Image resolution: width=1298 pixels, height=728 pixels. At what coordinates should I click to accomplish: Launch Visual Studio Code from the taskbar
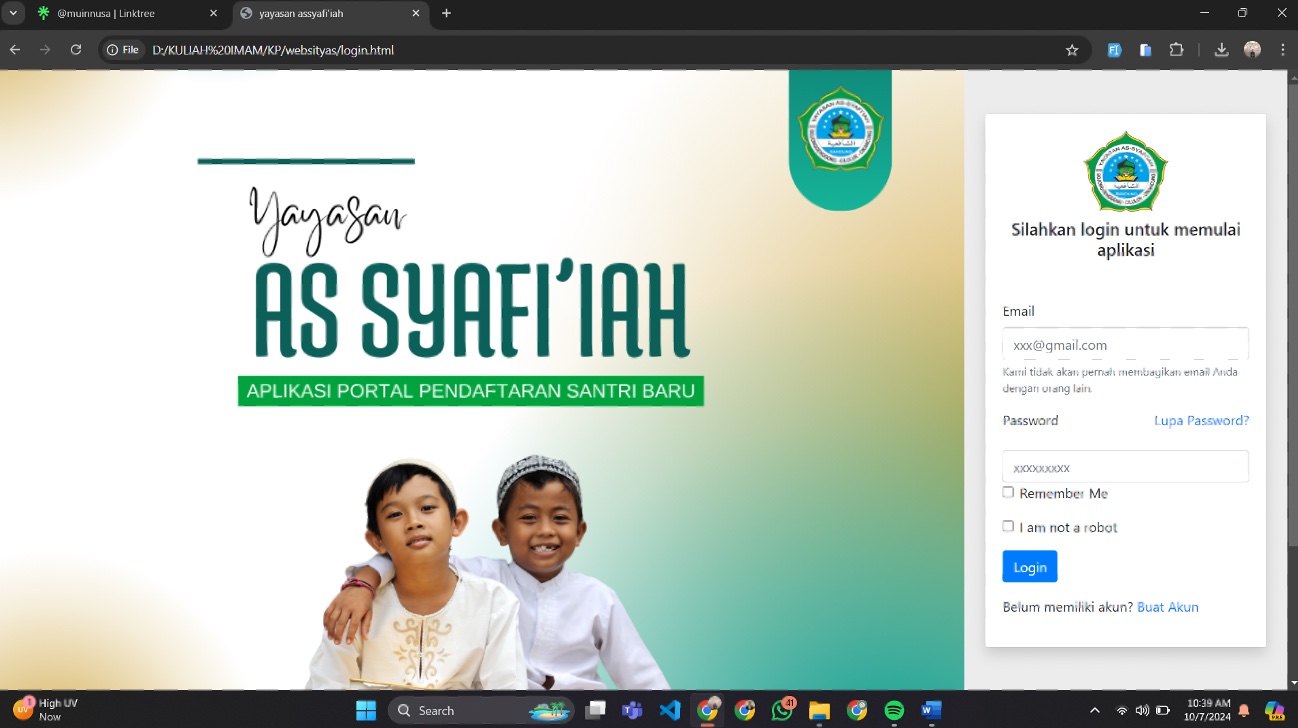670,711
